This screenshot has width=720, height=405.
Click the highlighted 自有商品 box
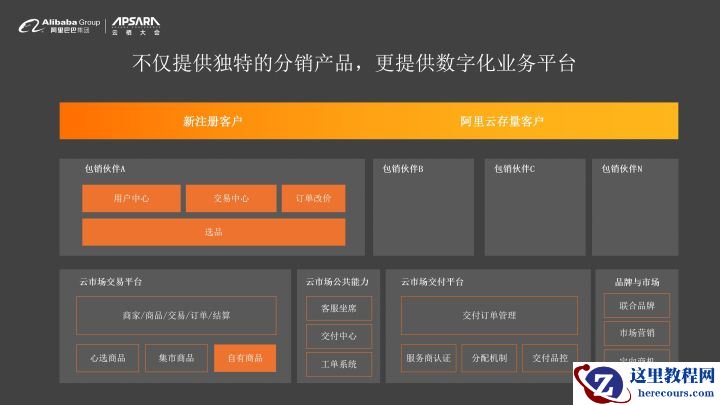tap(245, 358)
